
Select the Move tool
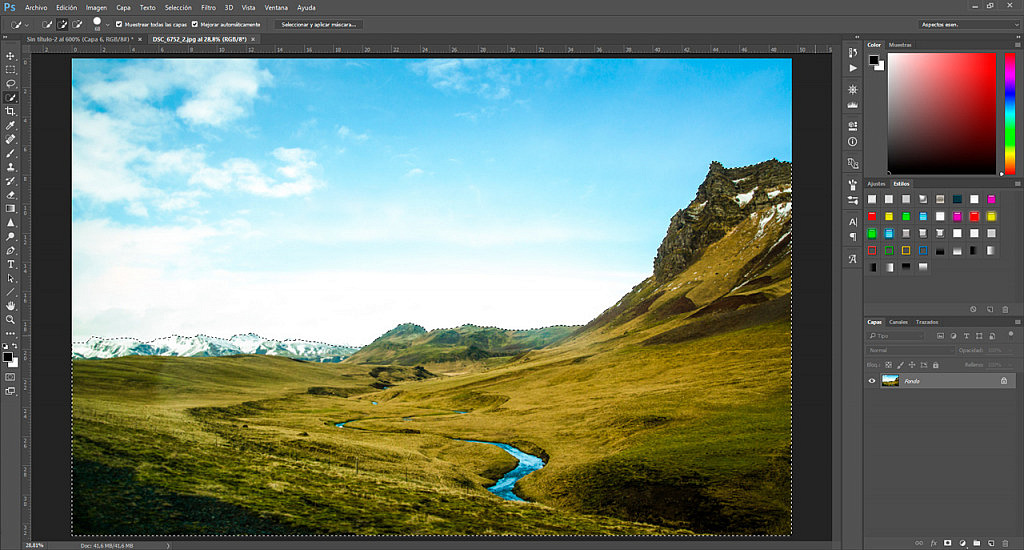click(x=10, y=56)
